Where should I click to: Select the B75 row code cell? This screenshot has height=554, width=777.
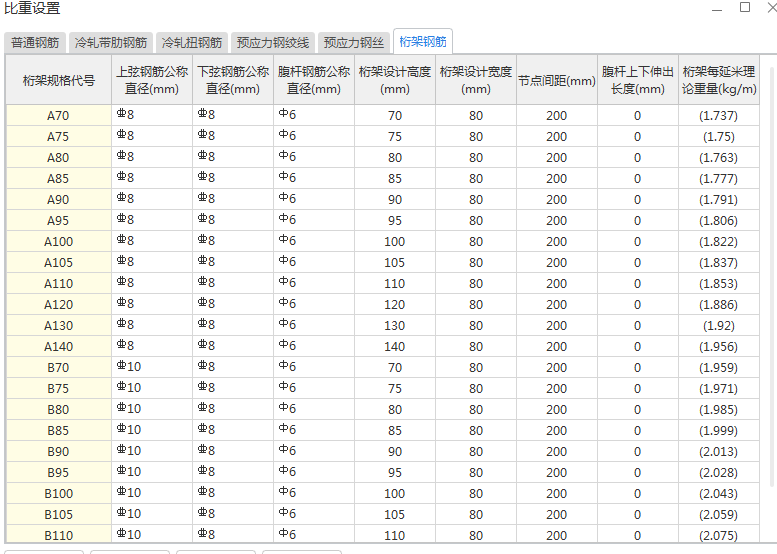58,388
